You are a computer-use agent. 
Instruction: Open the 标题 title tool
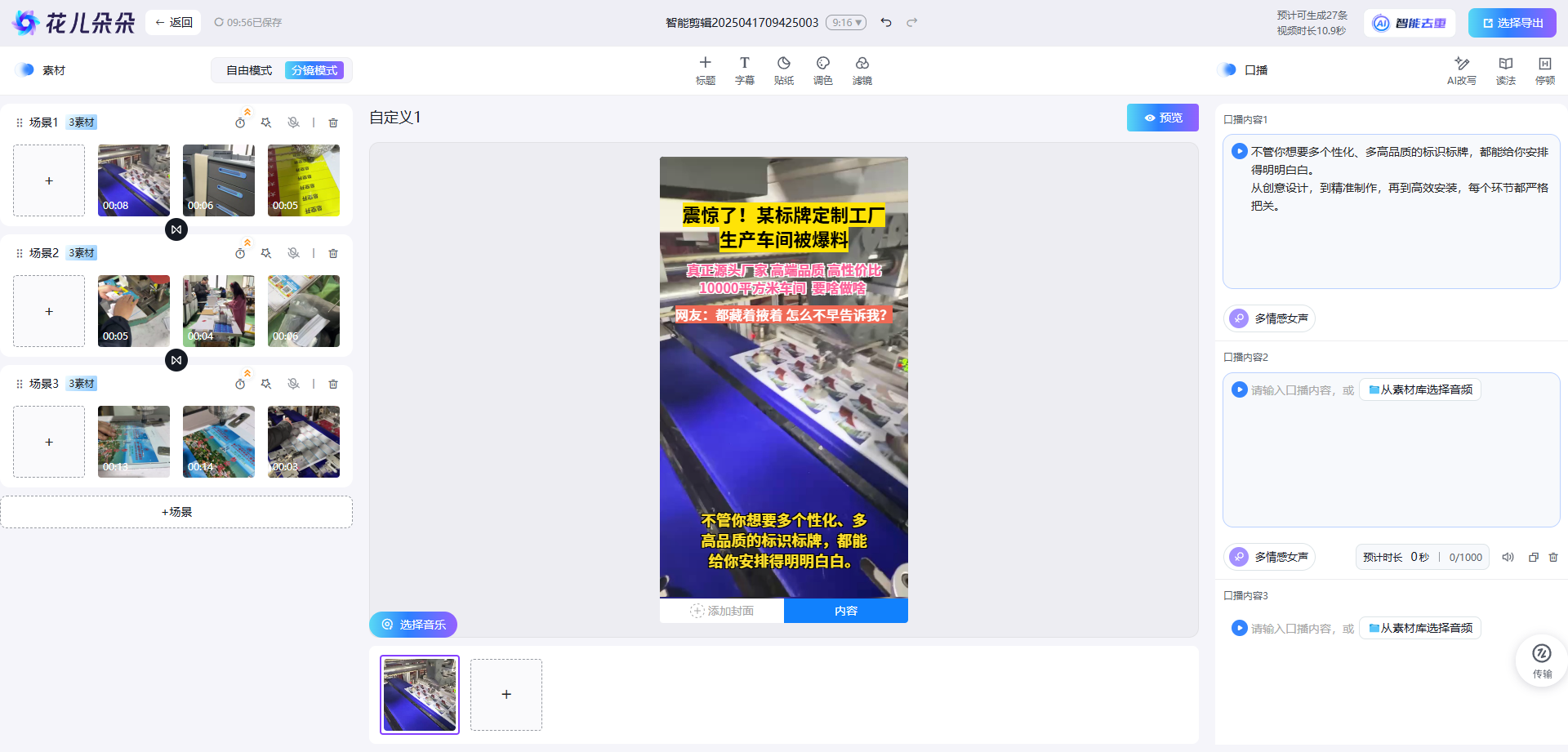(705, 69)
